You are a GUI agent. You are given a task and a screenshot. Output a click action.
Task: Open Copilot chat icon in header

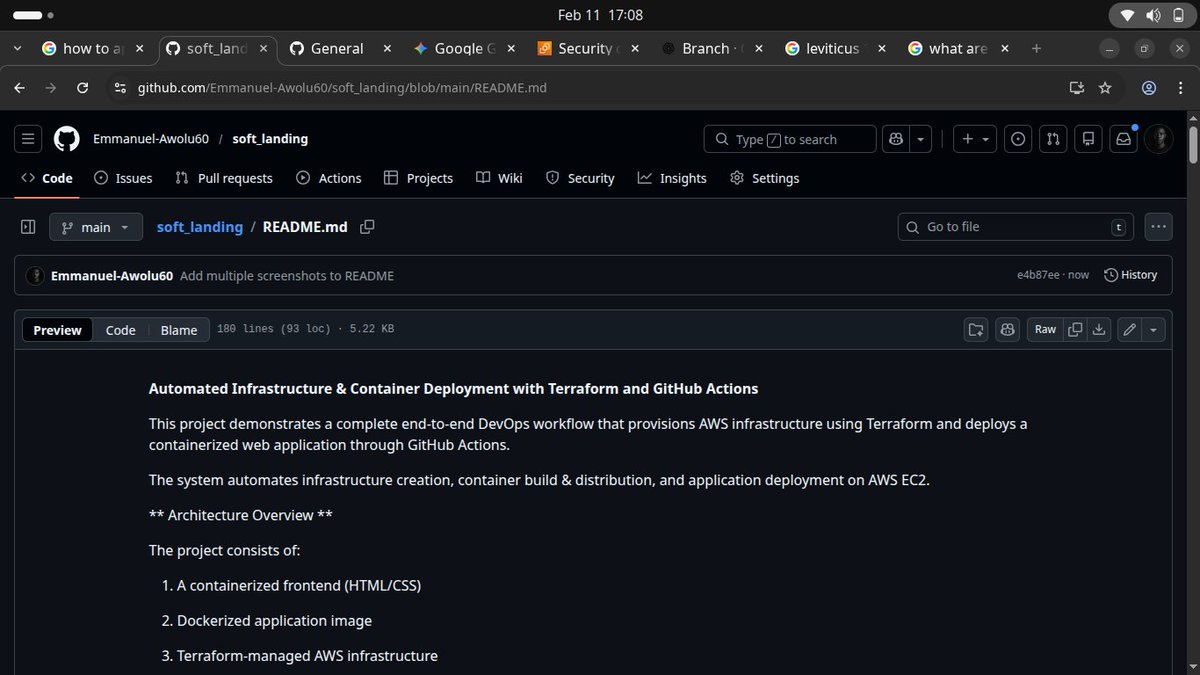[897, 139]
